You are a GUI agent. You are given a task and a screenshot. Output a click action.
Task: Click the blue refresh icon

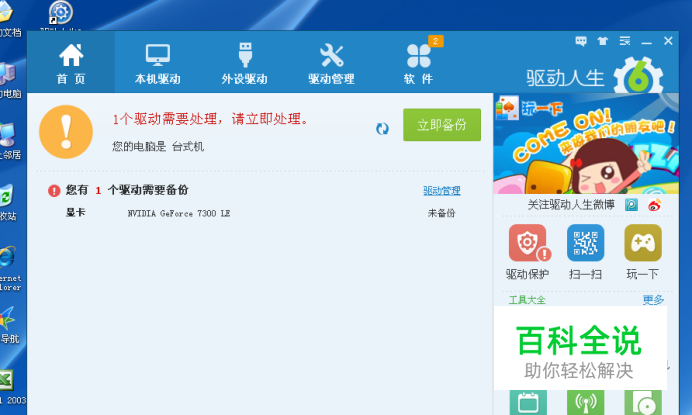tap(382, 128)
